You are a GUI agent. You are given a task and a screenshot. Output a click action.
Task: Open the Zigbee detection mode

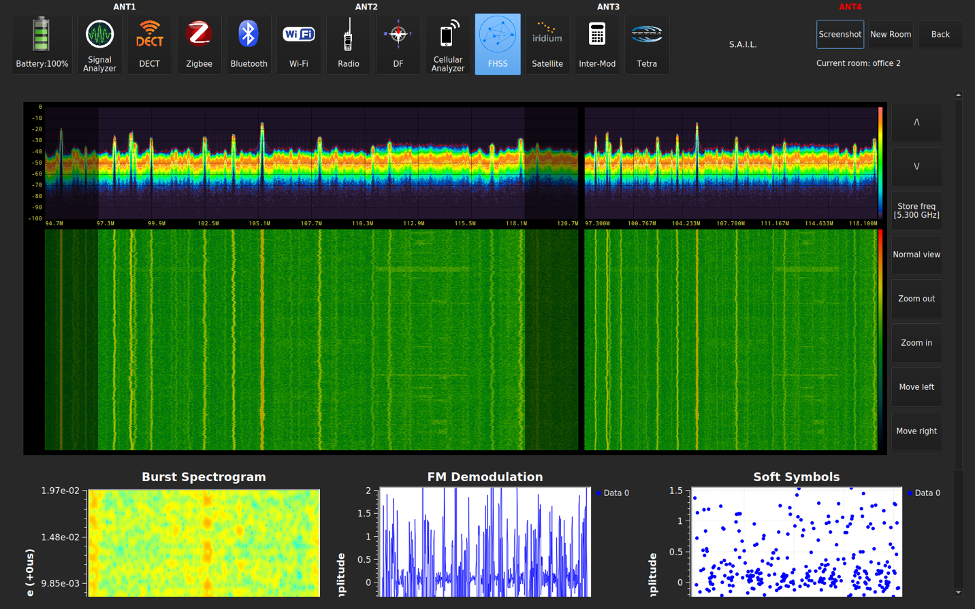198,45
